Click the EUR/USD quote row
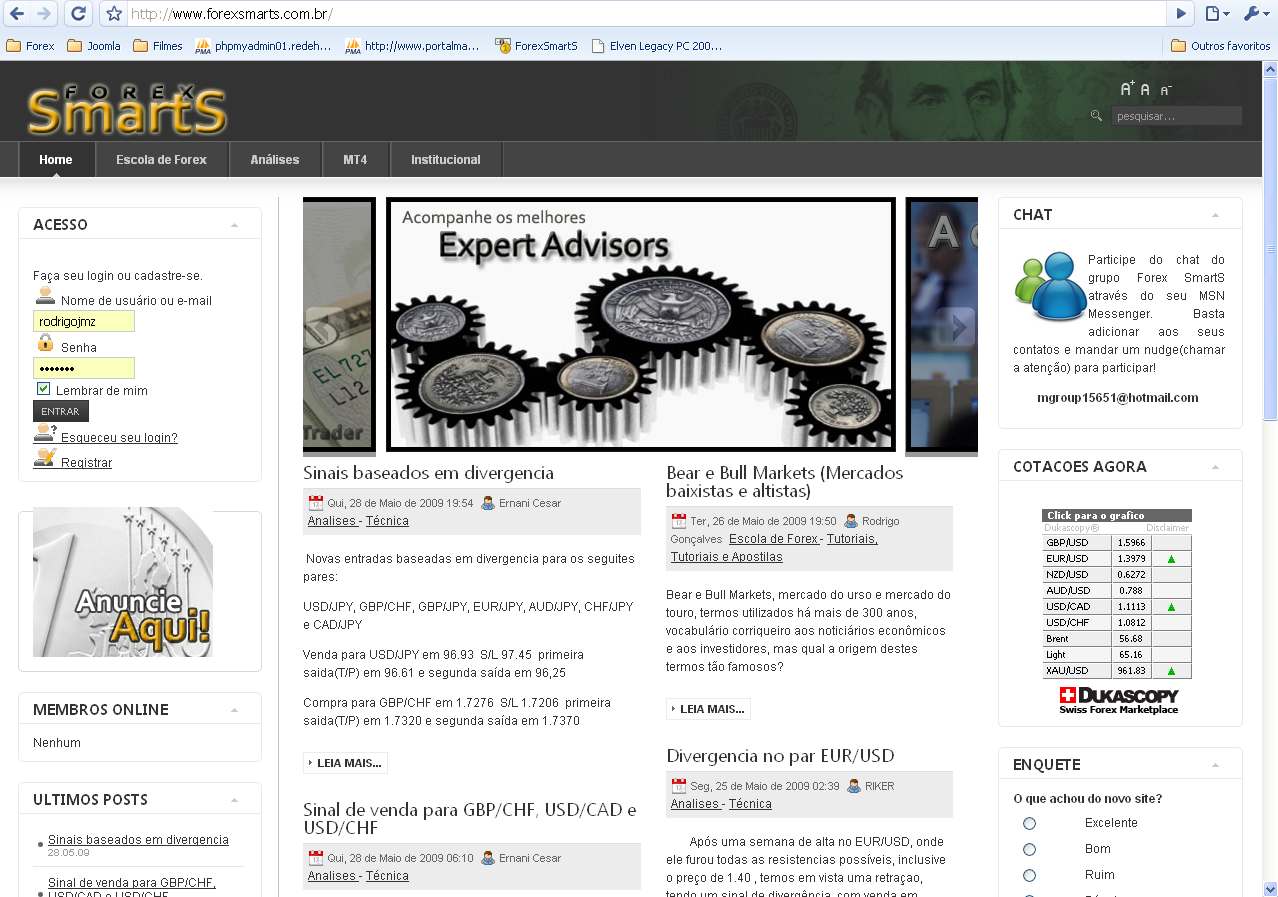 tap(1117, 558)
